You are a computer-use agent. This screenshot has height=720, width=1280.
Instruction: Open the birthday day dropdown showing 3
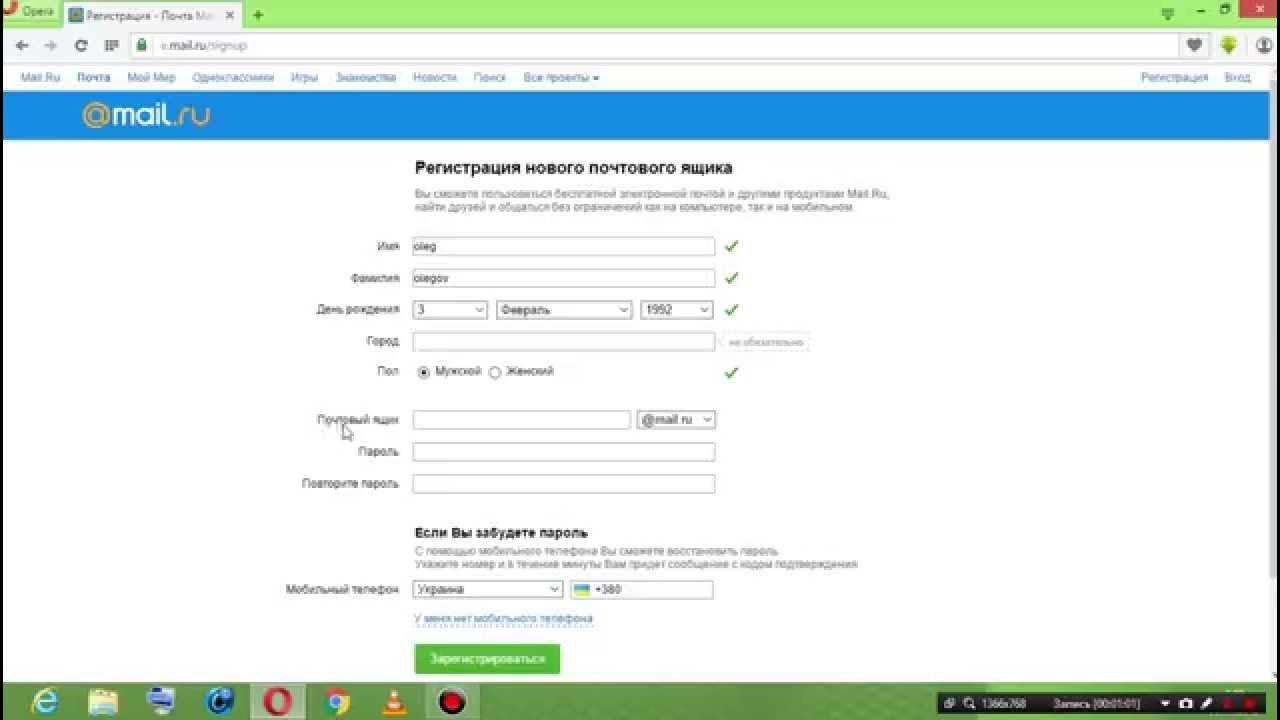[x=450, y=310]
